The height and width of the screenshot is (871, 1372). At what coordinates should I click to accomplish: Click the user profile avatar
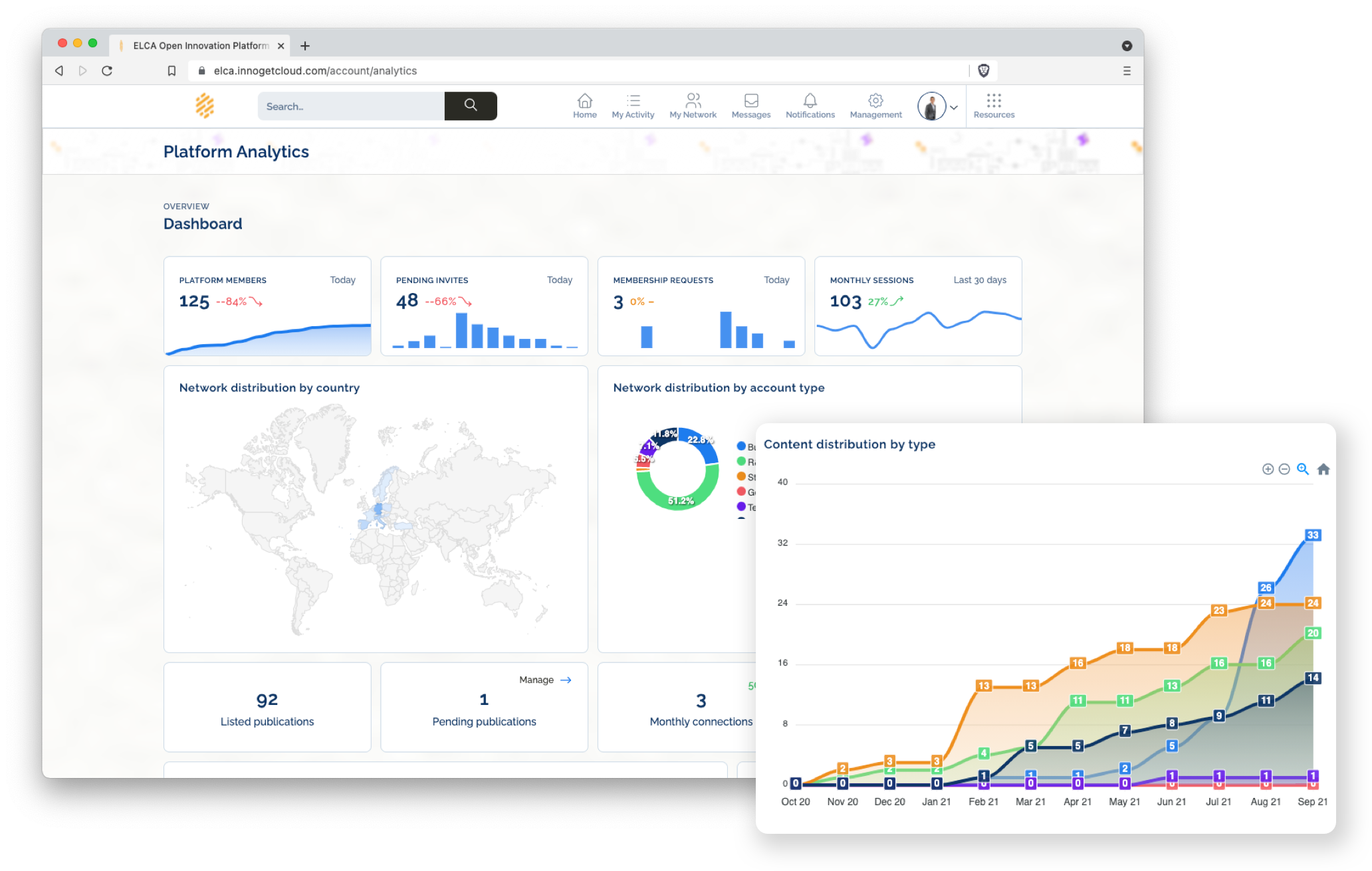coord(931,106)
